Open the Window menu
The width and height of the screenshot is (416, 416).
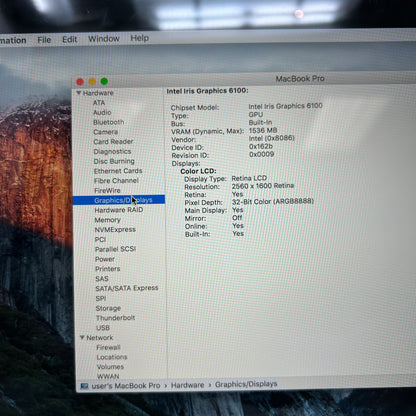click(x=104, y=39)
